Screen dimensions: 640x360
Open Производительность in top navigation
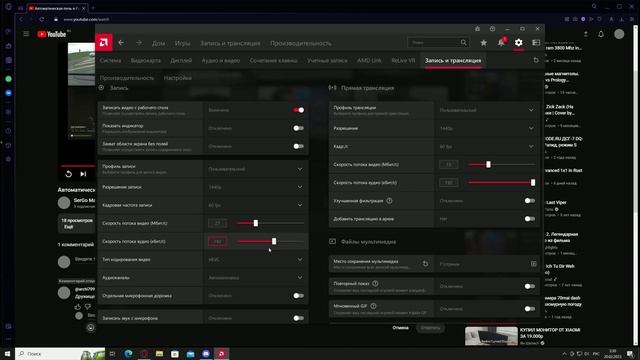(x=300, y=43)
